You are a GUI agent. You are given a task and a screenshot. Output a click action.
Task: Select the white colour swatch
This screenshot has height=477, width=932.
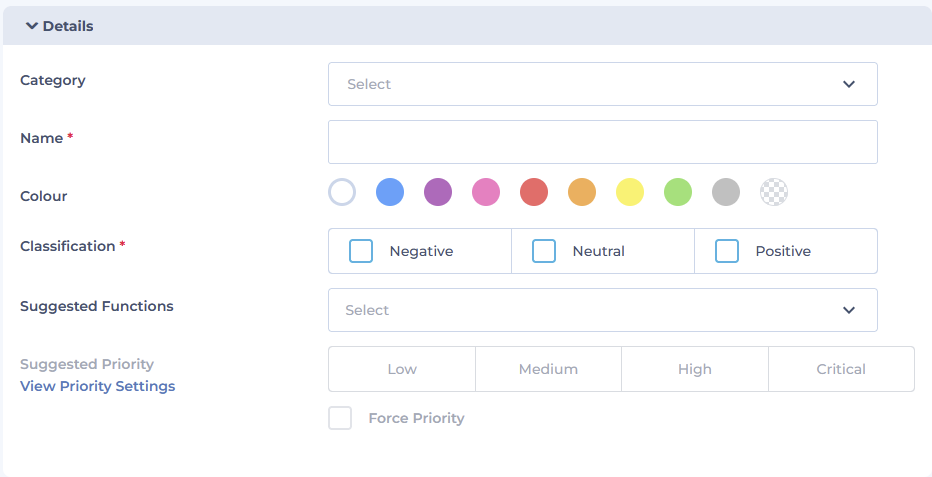tap(342, 192)
